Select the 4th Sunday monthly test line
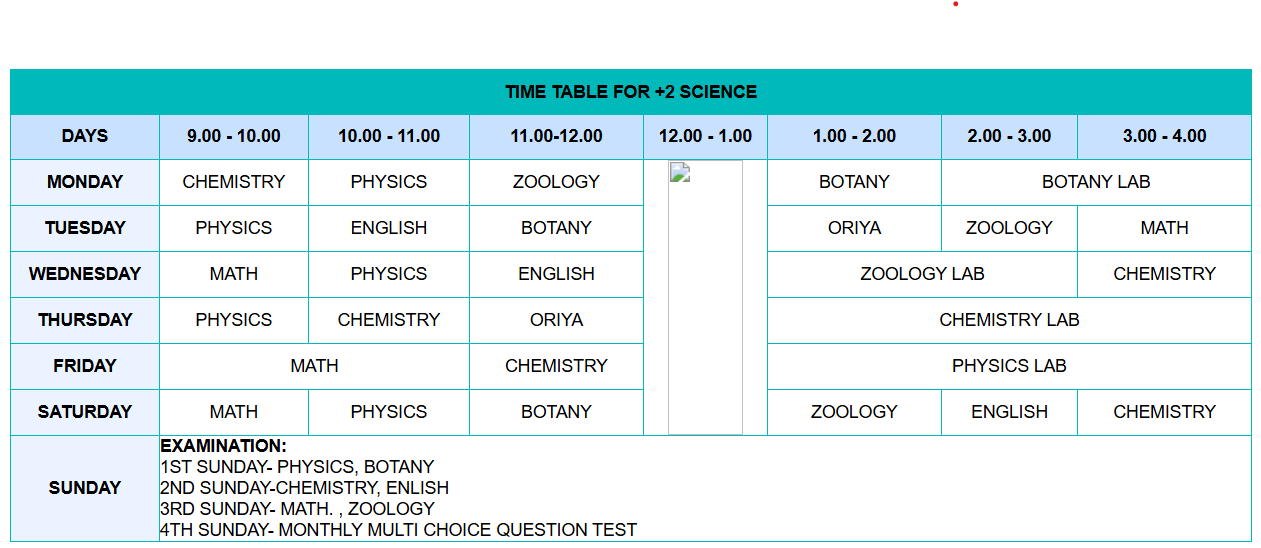1261x548 pixels. [x=398, y=530]
